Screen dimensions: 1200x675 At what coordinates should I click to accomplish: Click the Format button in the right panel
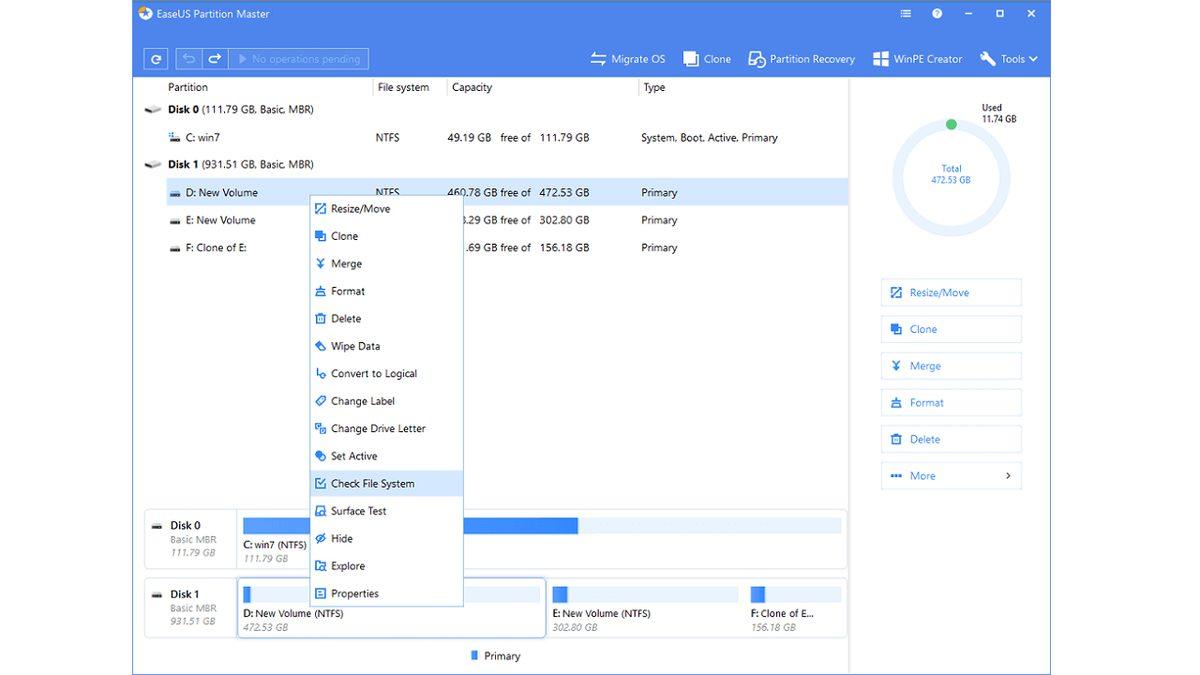[x=949, y=402]
